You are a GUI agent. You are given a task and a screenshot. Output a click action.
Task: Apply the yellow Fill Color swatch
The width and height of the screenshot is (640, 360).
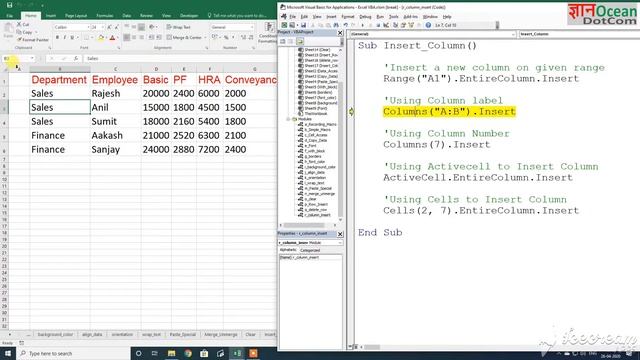101,38
